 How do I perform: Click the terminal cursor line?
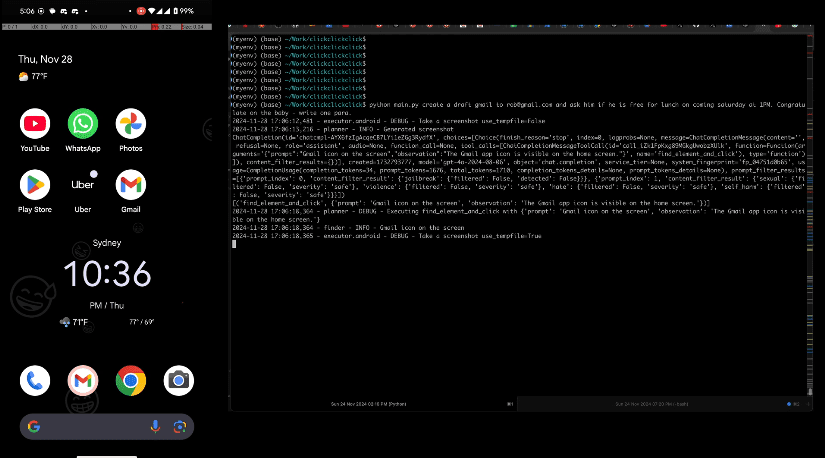click(234, 244)
